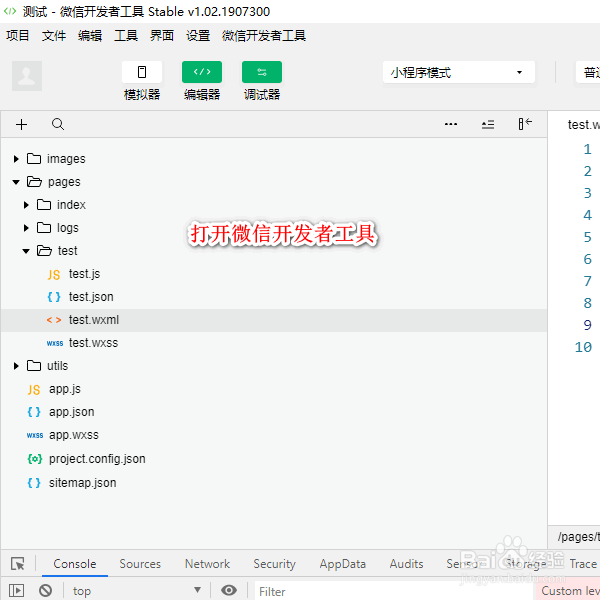Select the utils folder icon
Image resolution: width=600 pixels, height=600 pixels.
[x=34, y=365]
